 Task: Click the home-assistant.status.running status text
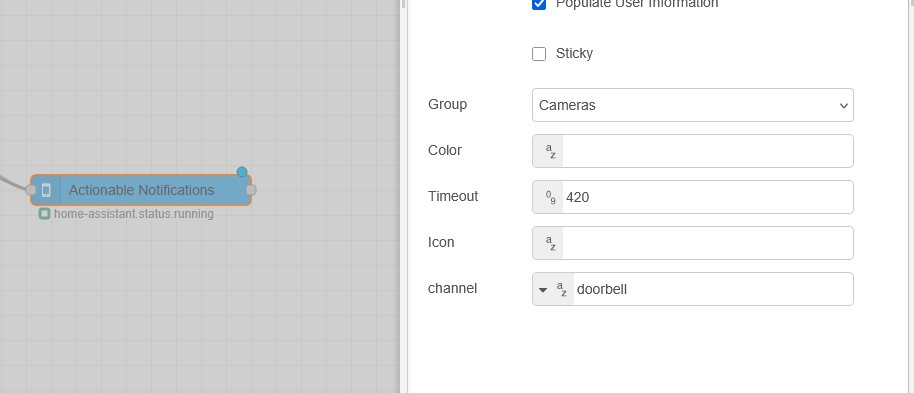pyautogui.click(x=133, y=214)
